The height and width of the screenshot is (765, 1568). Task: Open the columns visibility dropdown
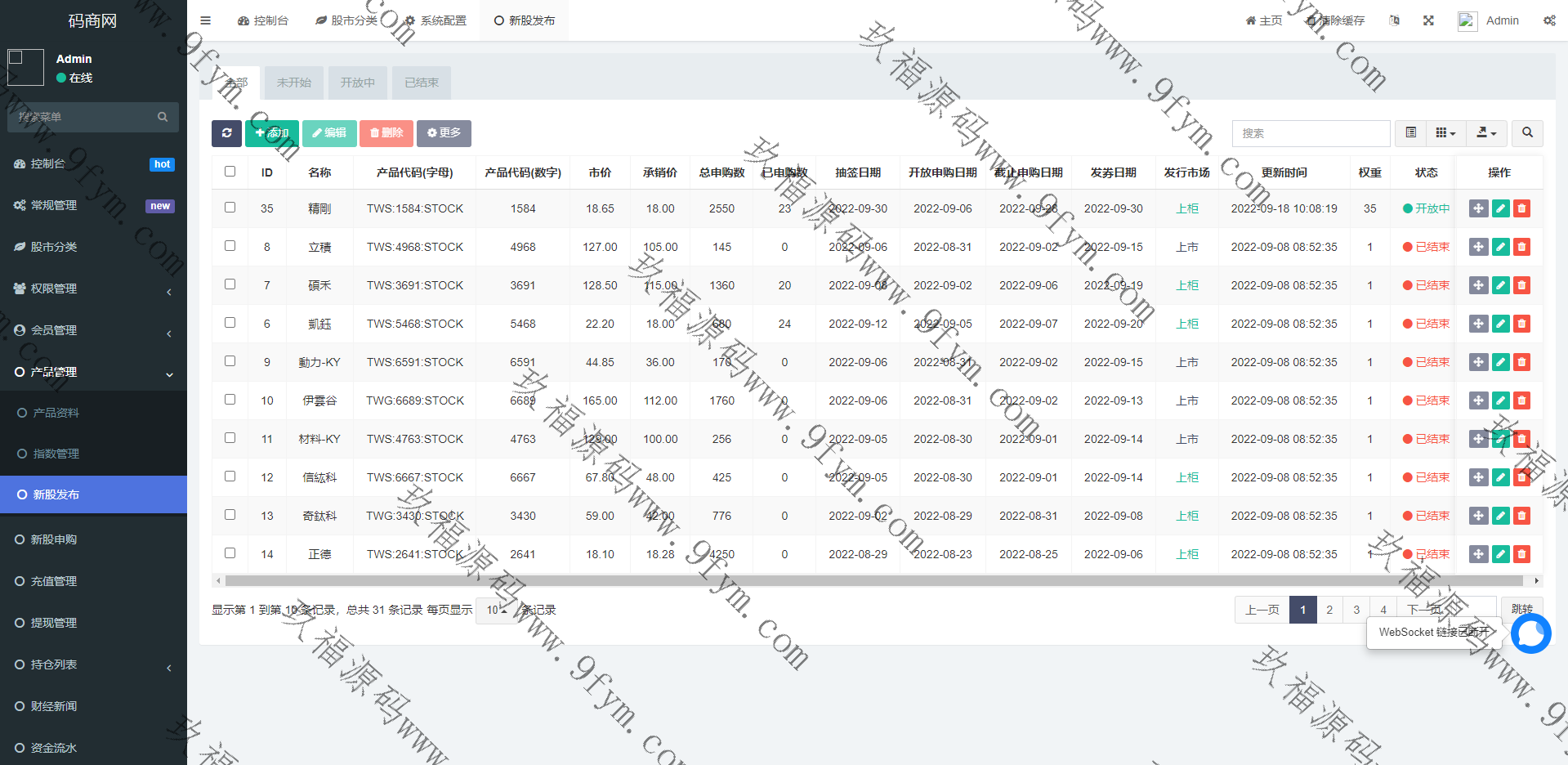coord(1445,132)
